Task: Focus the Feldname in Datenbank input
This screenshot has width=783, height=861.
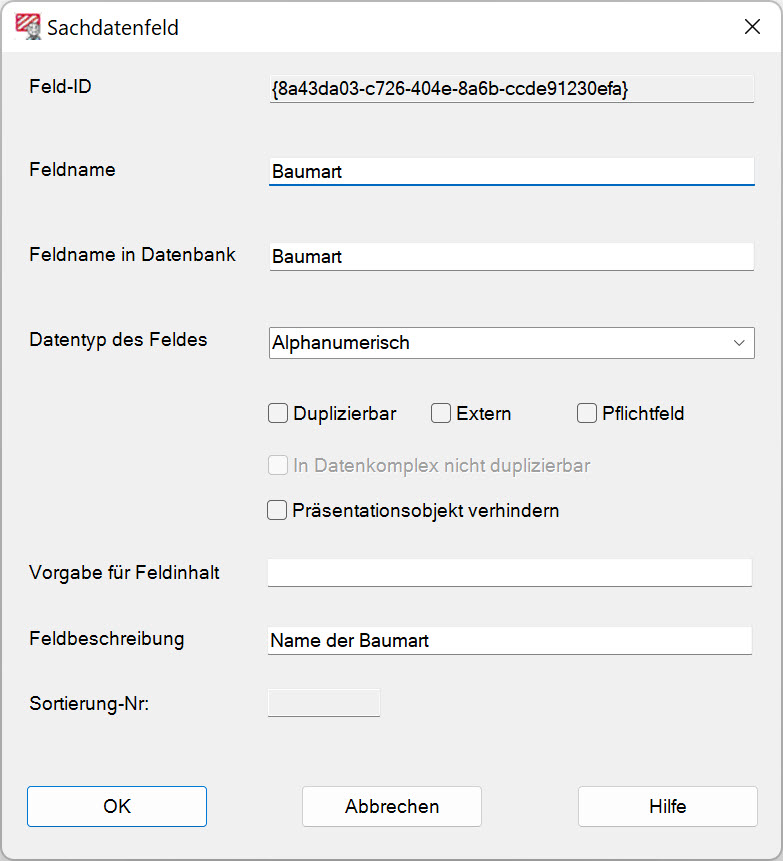Action: click(510, 257)
